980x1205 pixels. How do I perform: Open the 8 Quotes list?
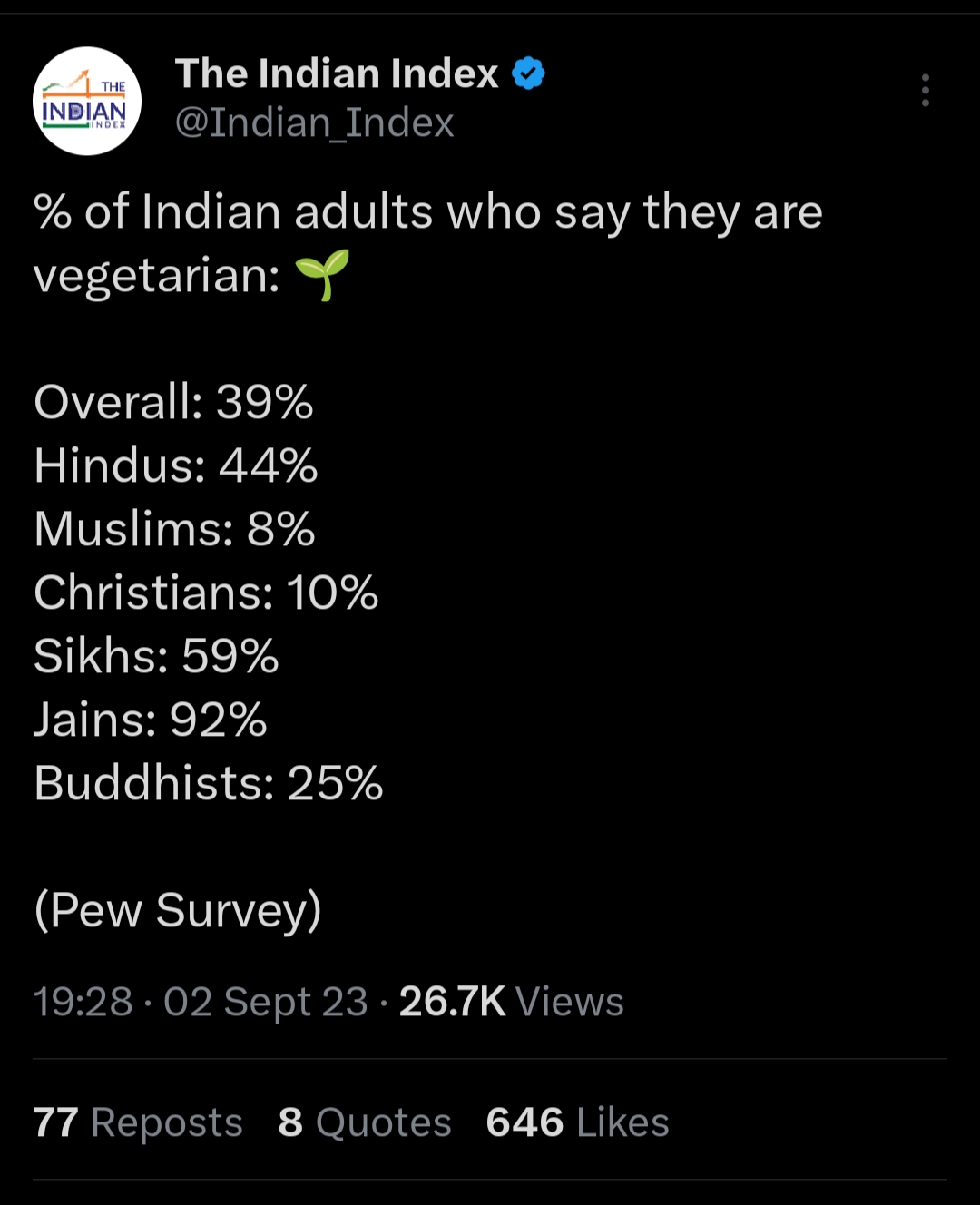pos(365,1122)
